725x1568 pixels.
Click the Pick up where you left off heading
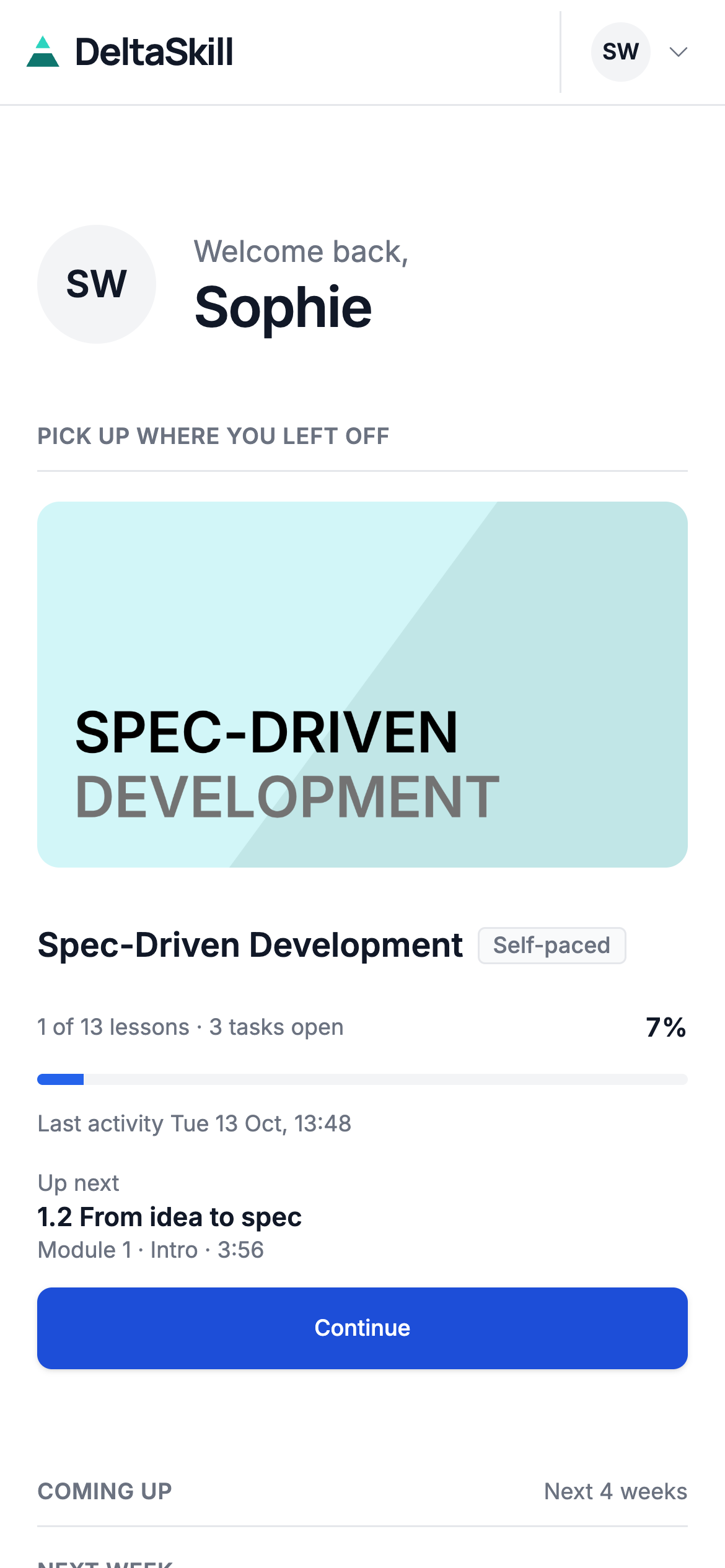pos(213,436)
